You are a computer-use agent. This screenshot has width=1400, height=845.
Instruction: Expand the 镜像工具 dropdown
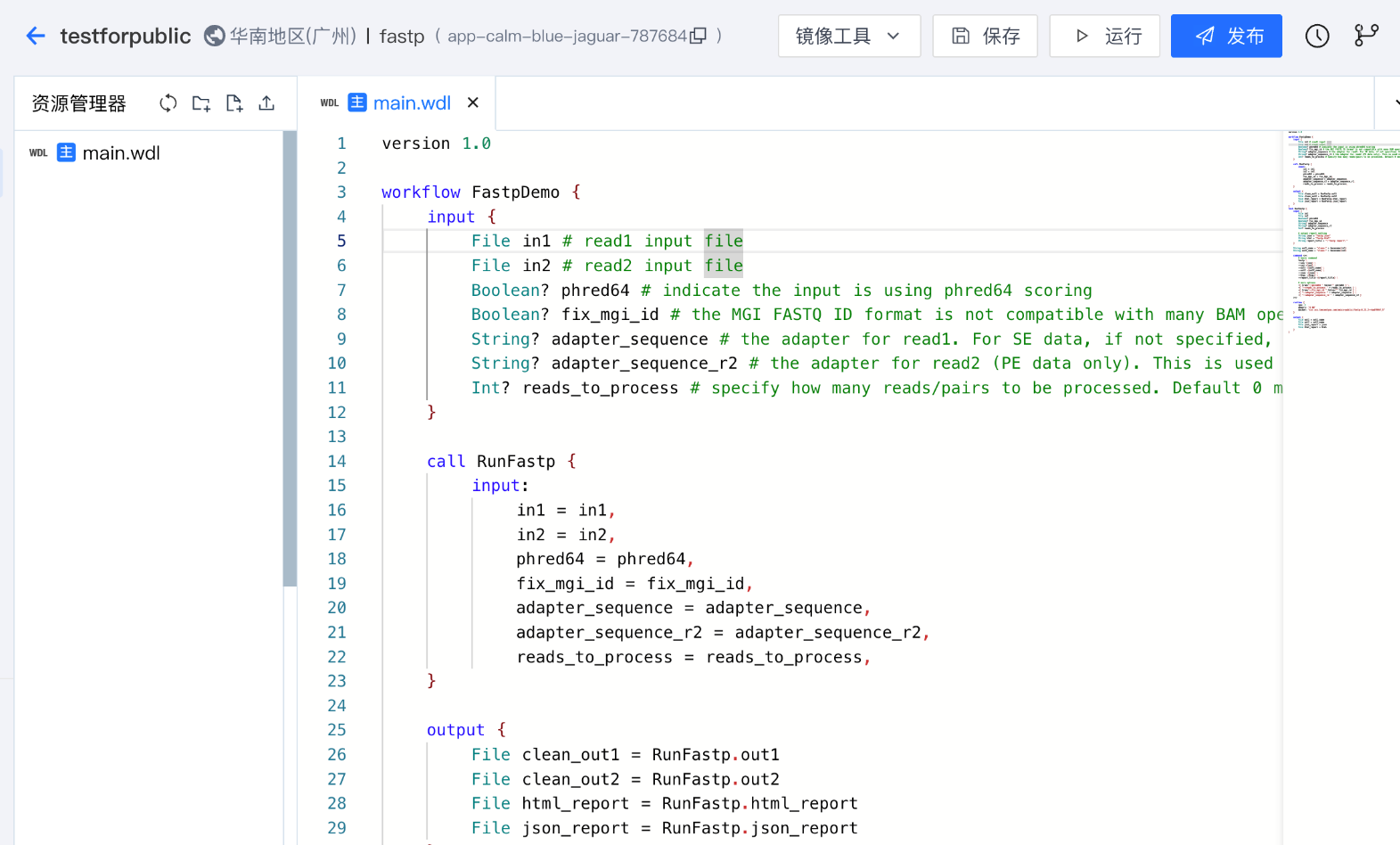848,36
